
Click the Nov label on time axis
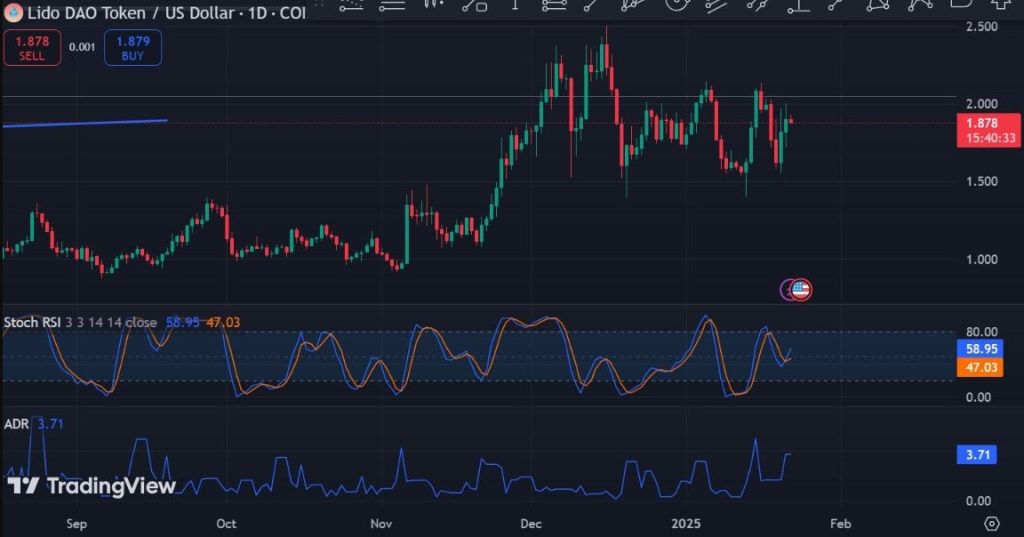[x=381, y=524]
